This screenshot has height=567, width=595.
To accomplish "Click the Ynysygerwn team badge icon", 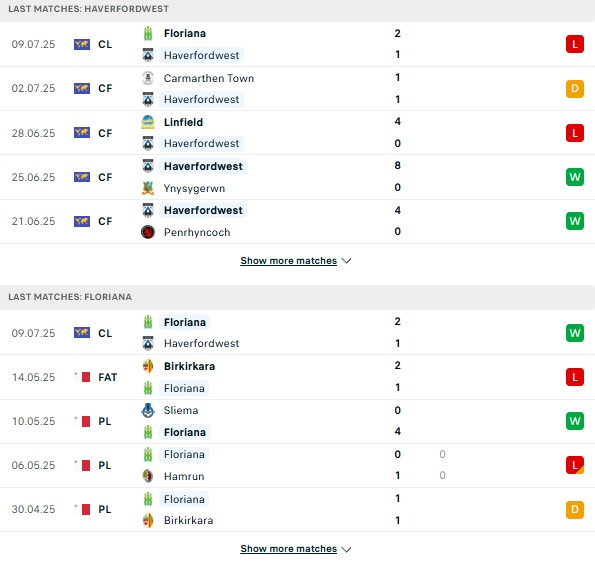I will click(x=148, y=188).
